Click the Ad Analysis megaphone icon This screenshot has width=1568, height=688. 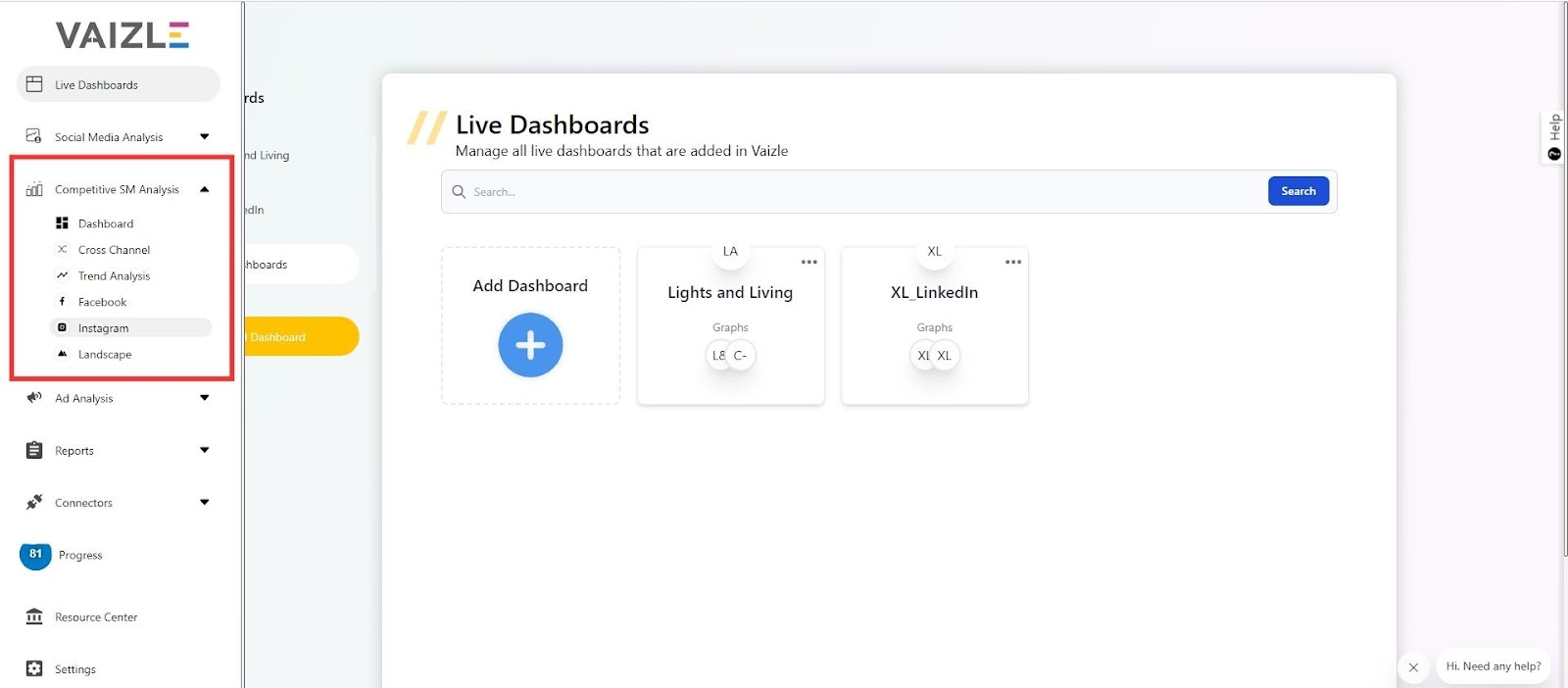coord(34,397)
